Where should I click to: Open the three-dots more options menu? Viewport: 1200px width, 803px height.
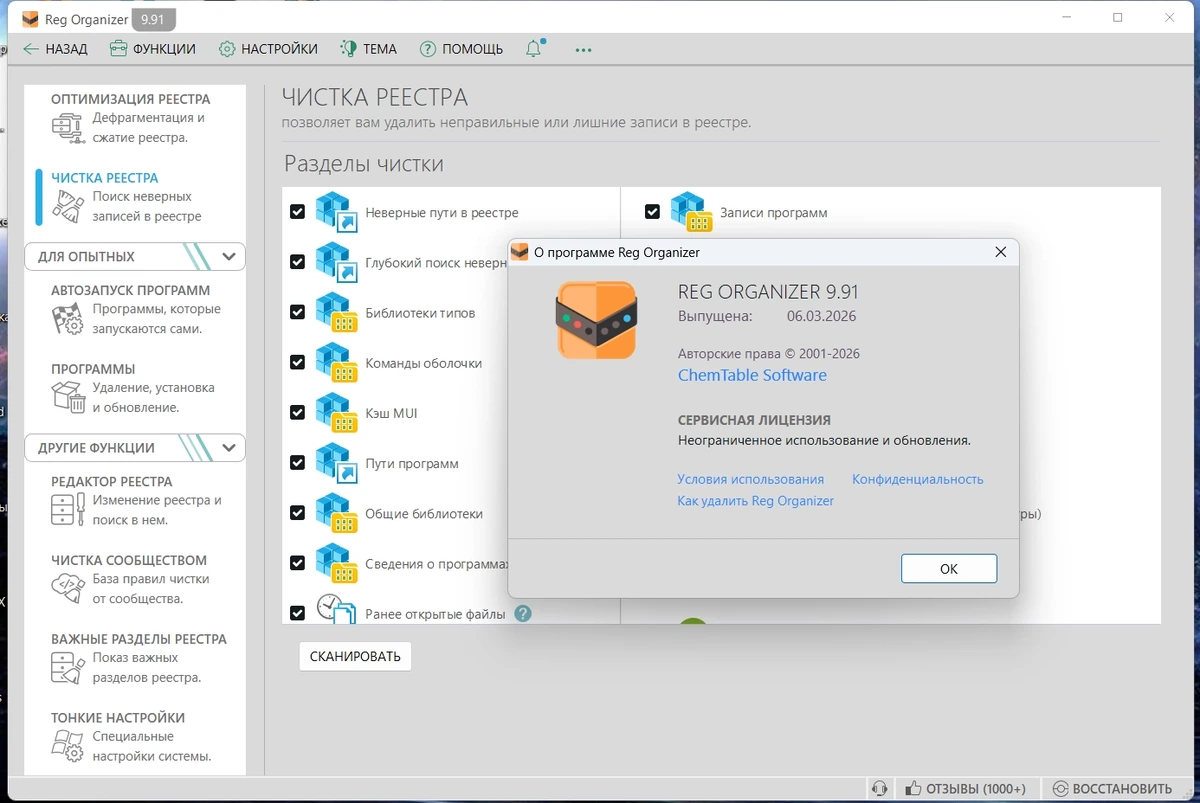coord(584,49)
